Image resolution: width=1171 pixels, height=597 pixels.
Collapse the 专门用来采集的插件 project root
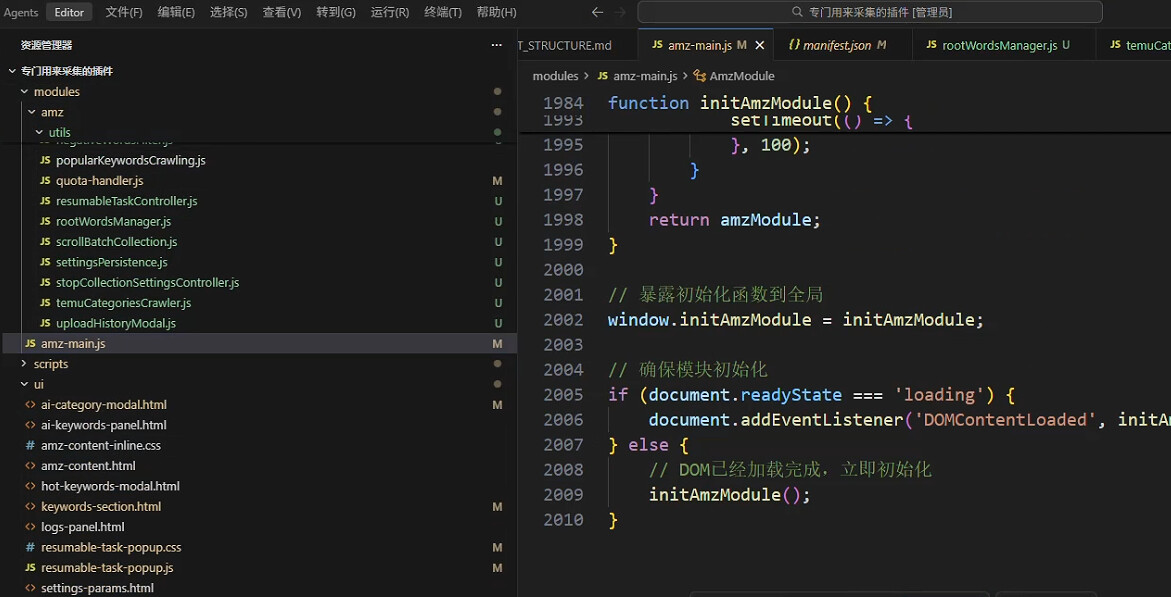(x=12, y=71)
